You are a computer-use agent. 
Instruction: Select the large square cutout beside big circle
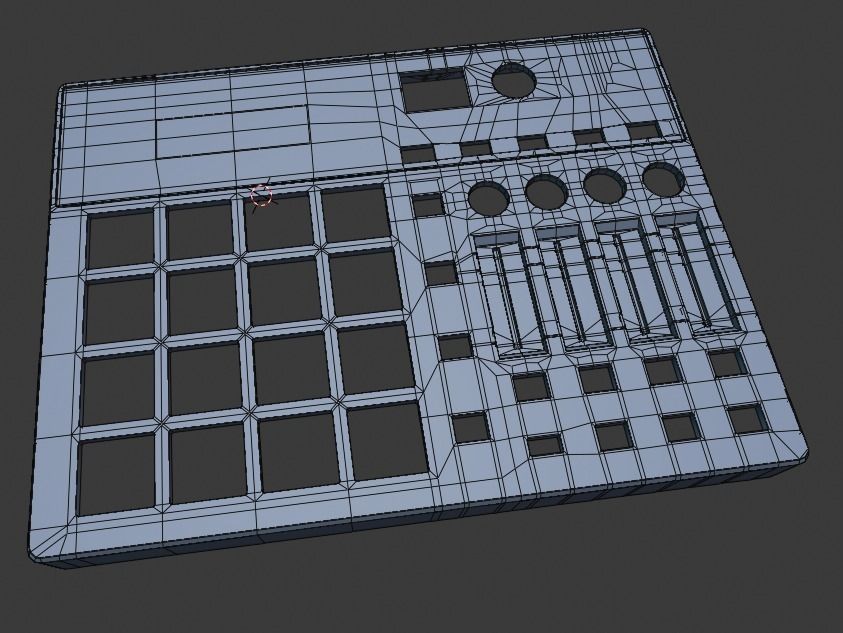tap(435, 91)
